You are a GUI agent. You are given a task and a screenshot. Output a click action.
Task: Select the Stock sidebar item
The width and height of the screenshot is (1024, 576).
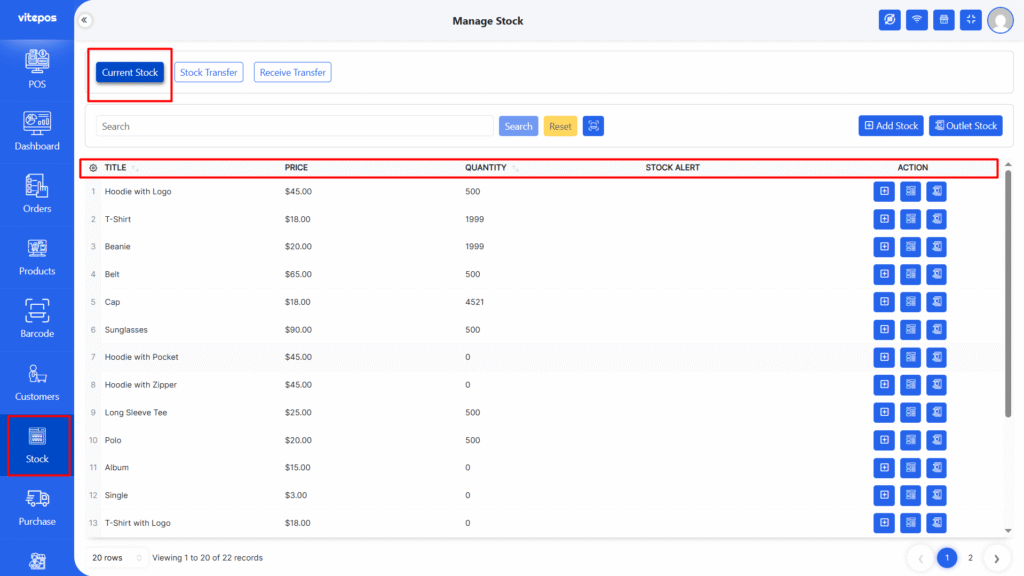point(37,445)
